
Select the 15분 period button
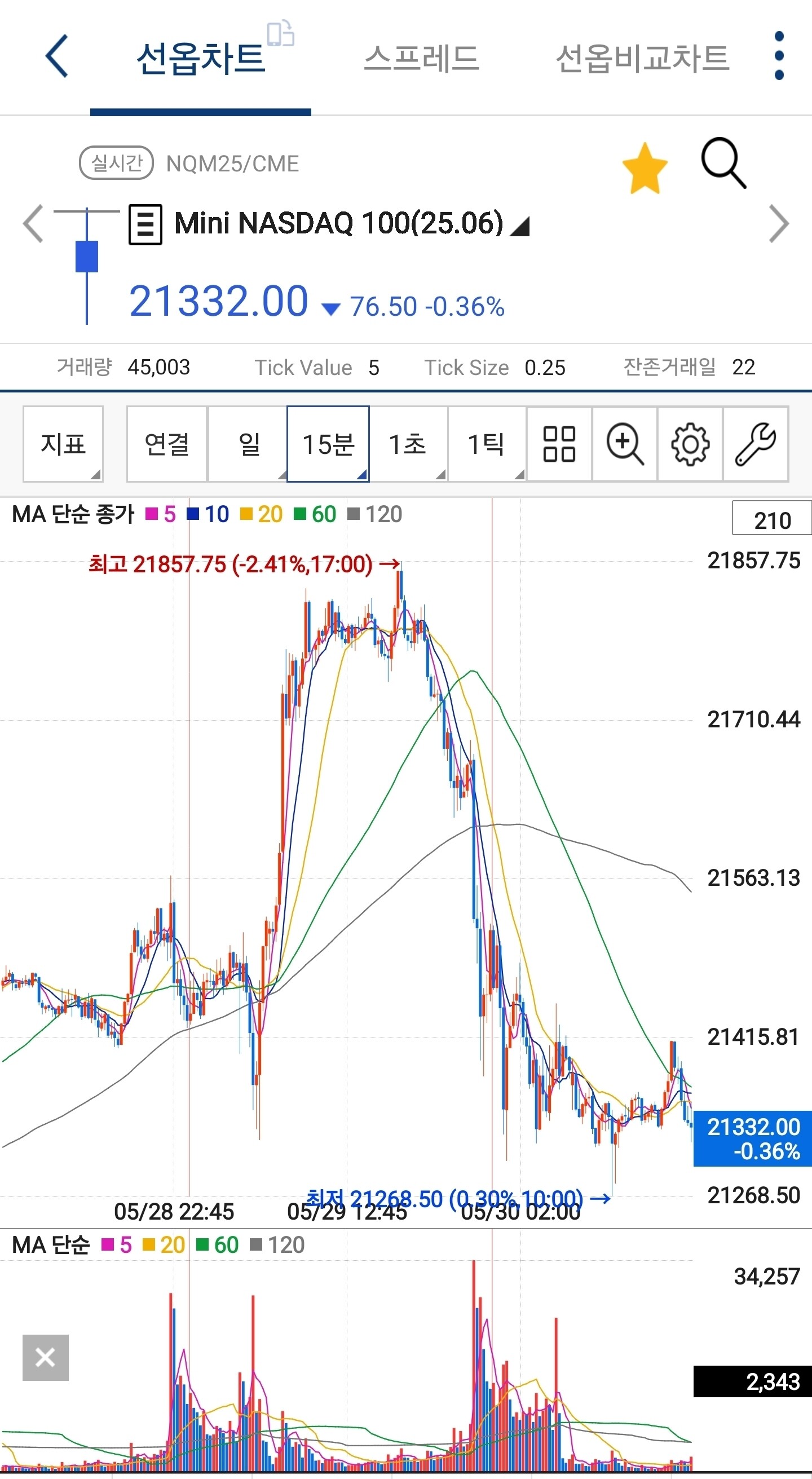[x=328, y=444]
